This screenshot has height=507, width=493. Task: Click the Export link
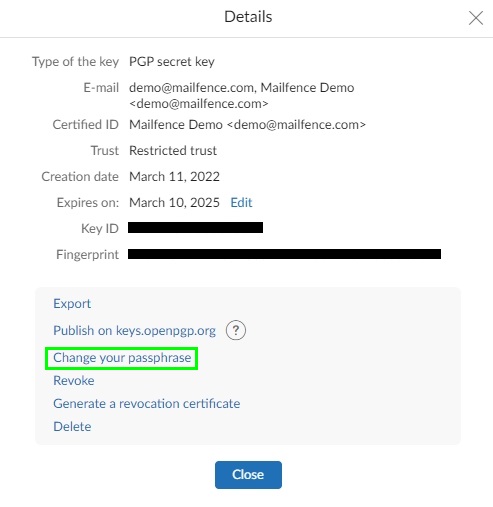click(72, 303)
